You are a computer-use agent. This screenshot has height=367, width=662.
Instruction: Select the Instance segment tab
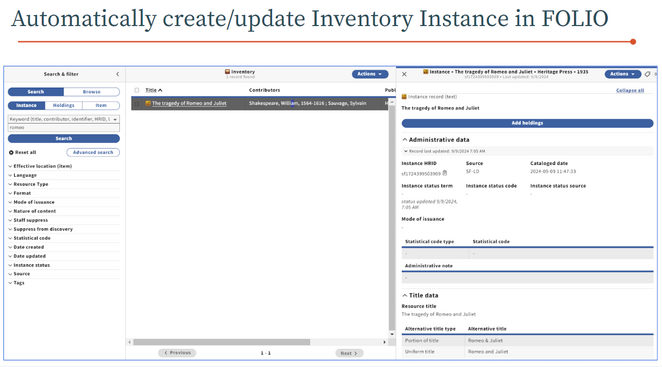(x=26, y=105)
